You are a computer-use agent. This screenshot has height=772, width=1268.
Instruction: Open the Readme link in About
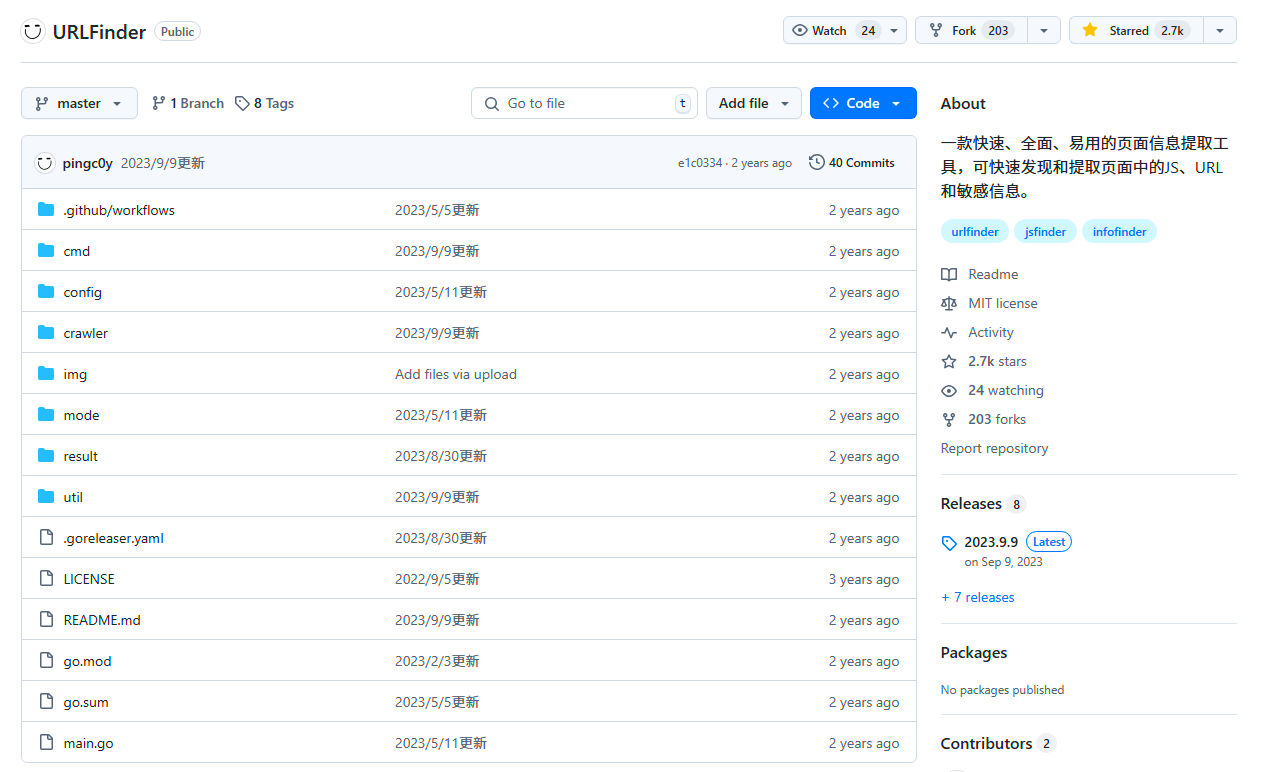coord(993,274)
